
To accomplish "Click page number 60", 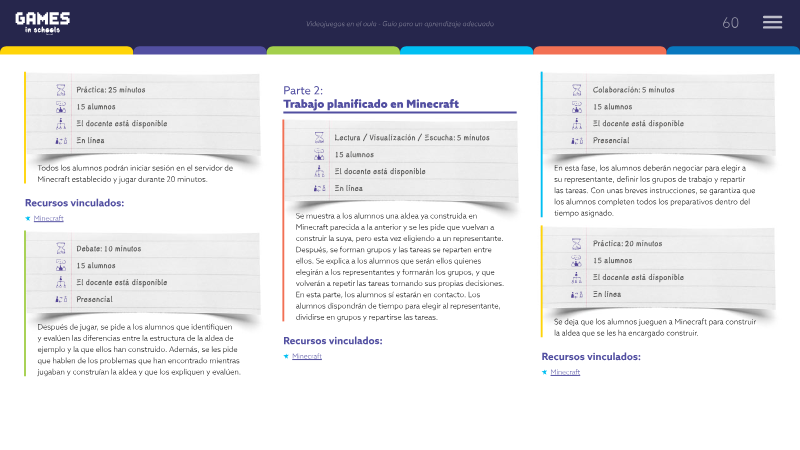I will [730, 23].
